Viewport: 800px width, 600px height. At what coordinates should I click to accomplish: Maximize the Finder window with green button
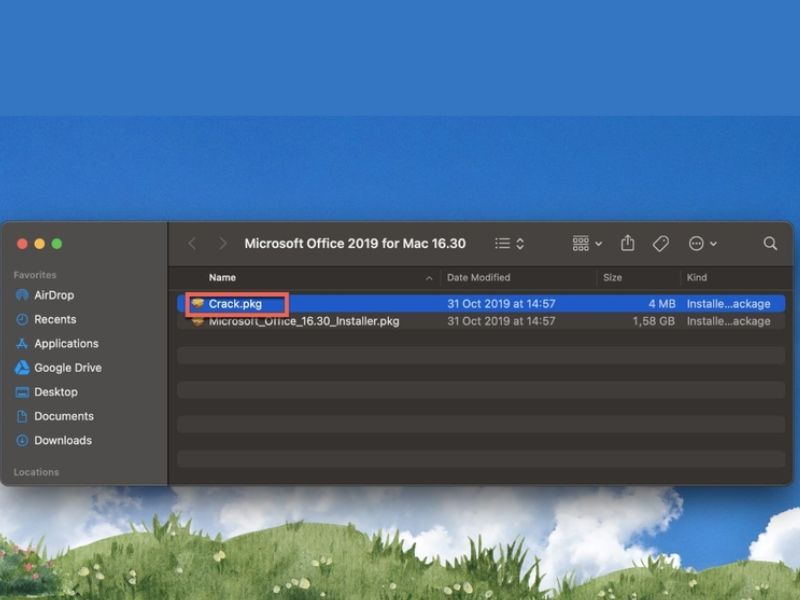tap(57, 244)
